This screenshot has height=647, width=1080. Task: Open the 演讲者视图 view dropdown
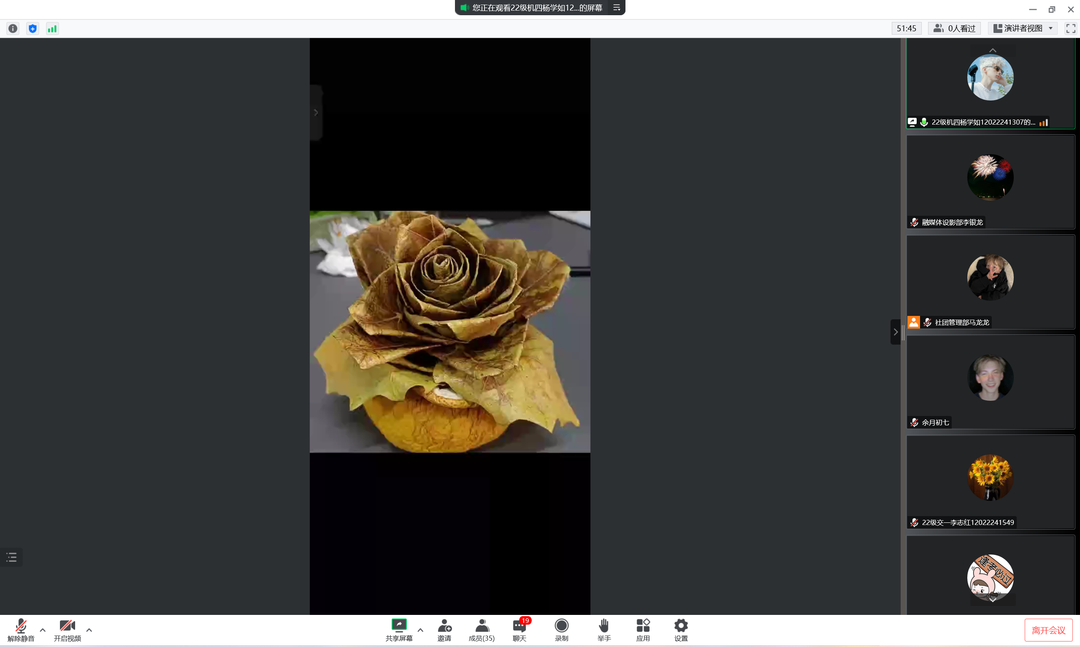[1023, 29]
